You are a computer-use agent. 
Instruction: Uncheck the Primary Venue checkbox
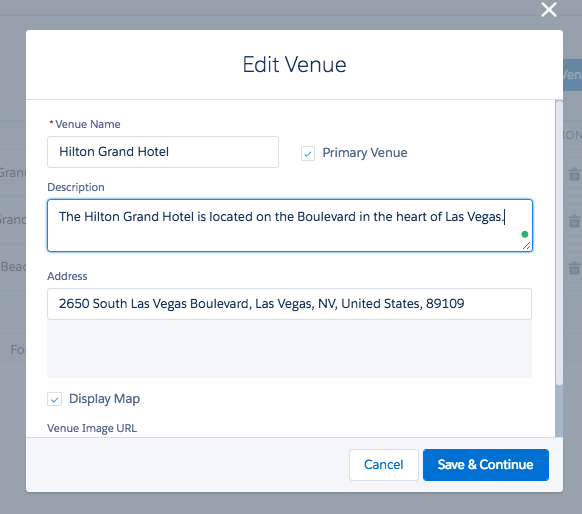point(308,153)
